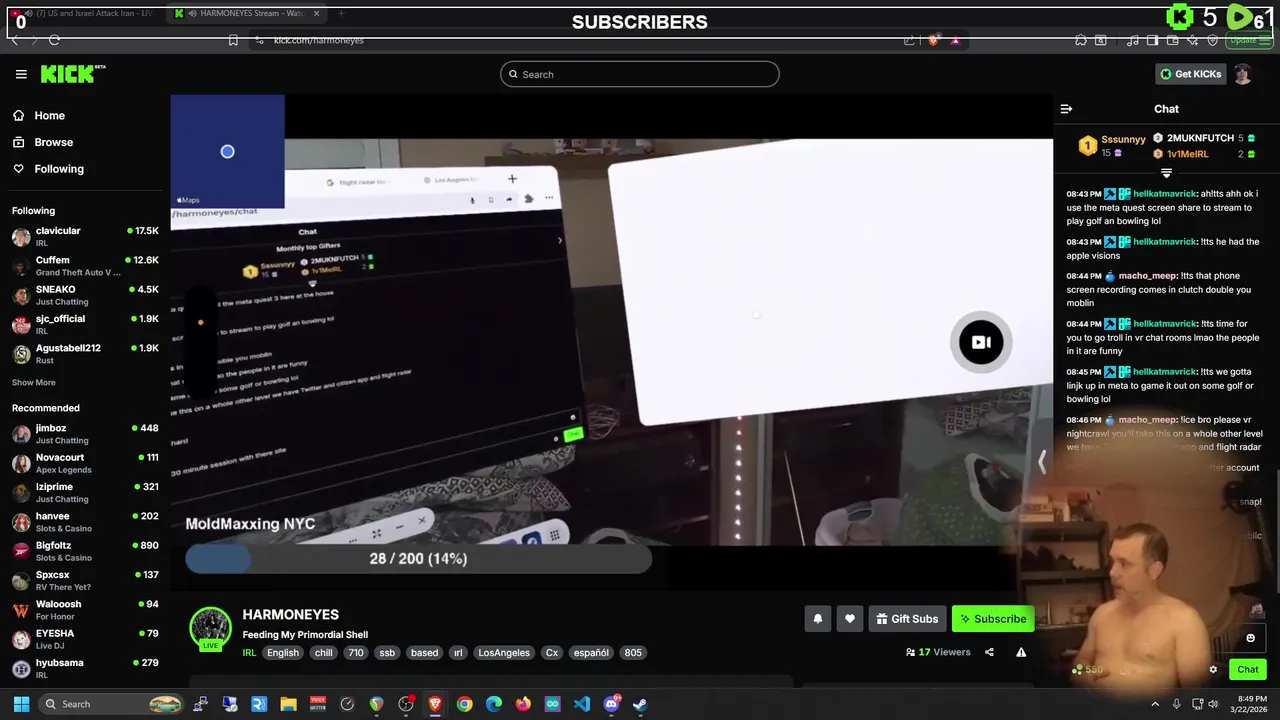
Task: Click Show more under Following
Action: pyautogui.click(x=34, y=382)
